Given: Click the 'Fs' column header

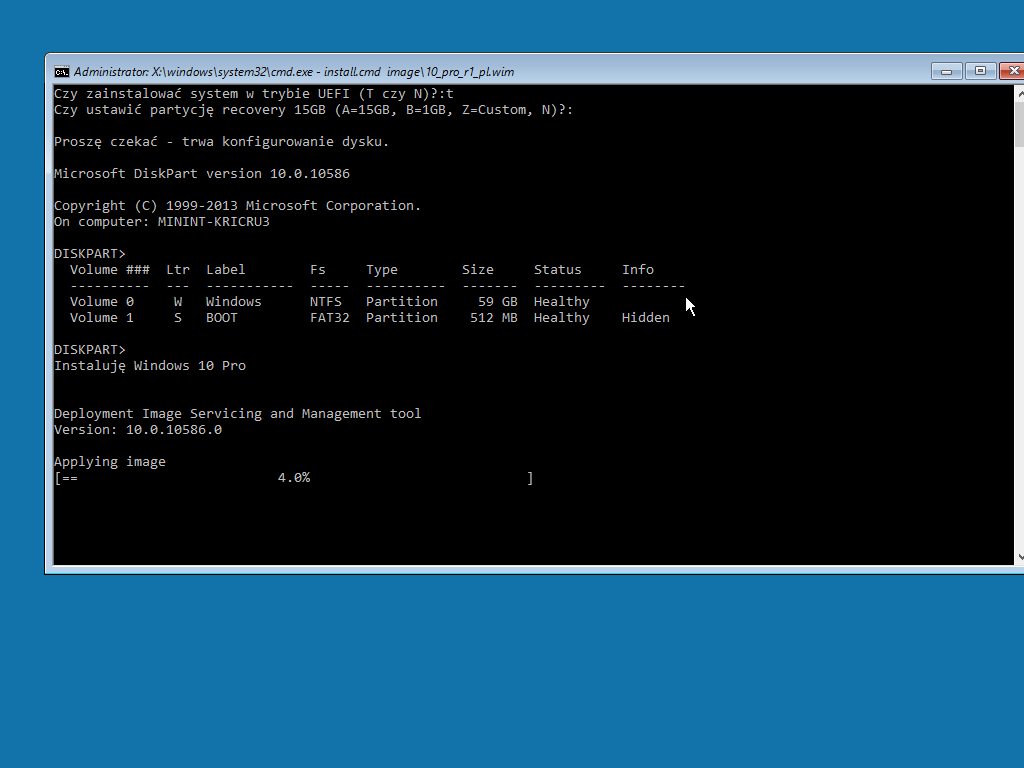Looking at the screenshot, I should (x=317, y=270).
